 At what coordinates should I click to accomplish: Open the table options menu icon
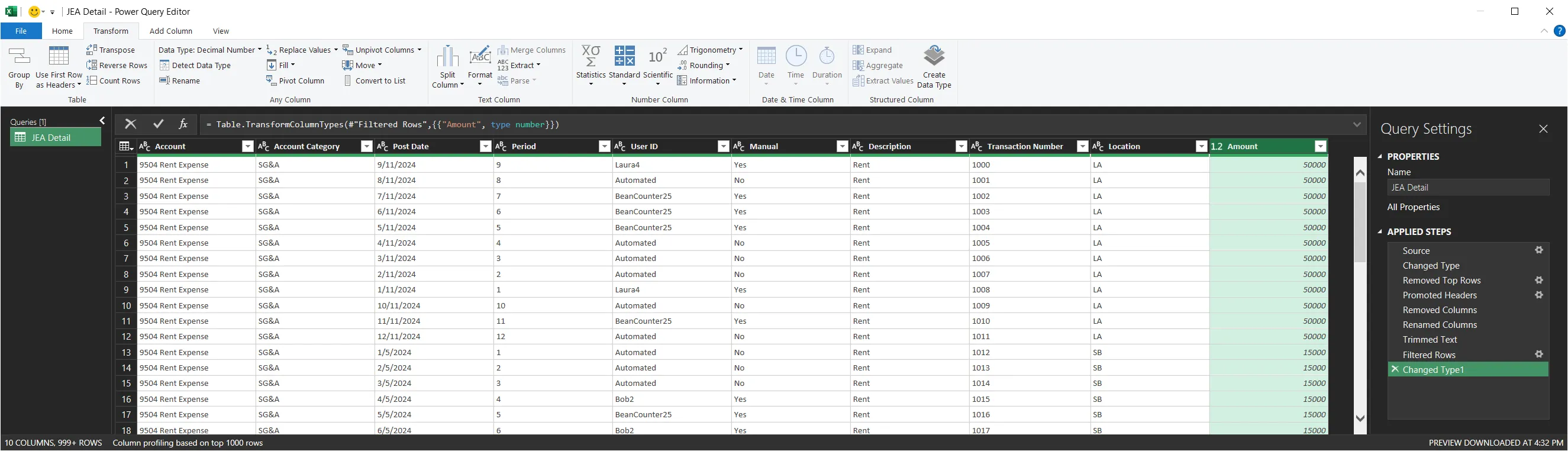tap(126, 146)
